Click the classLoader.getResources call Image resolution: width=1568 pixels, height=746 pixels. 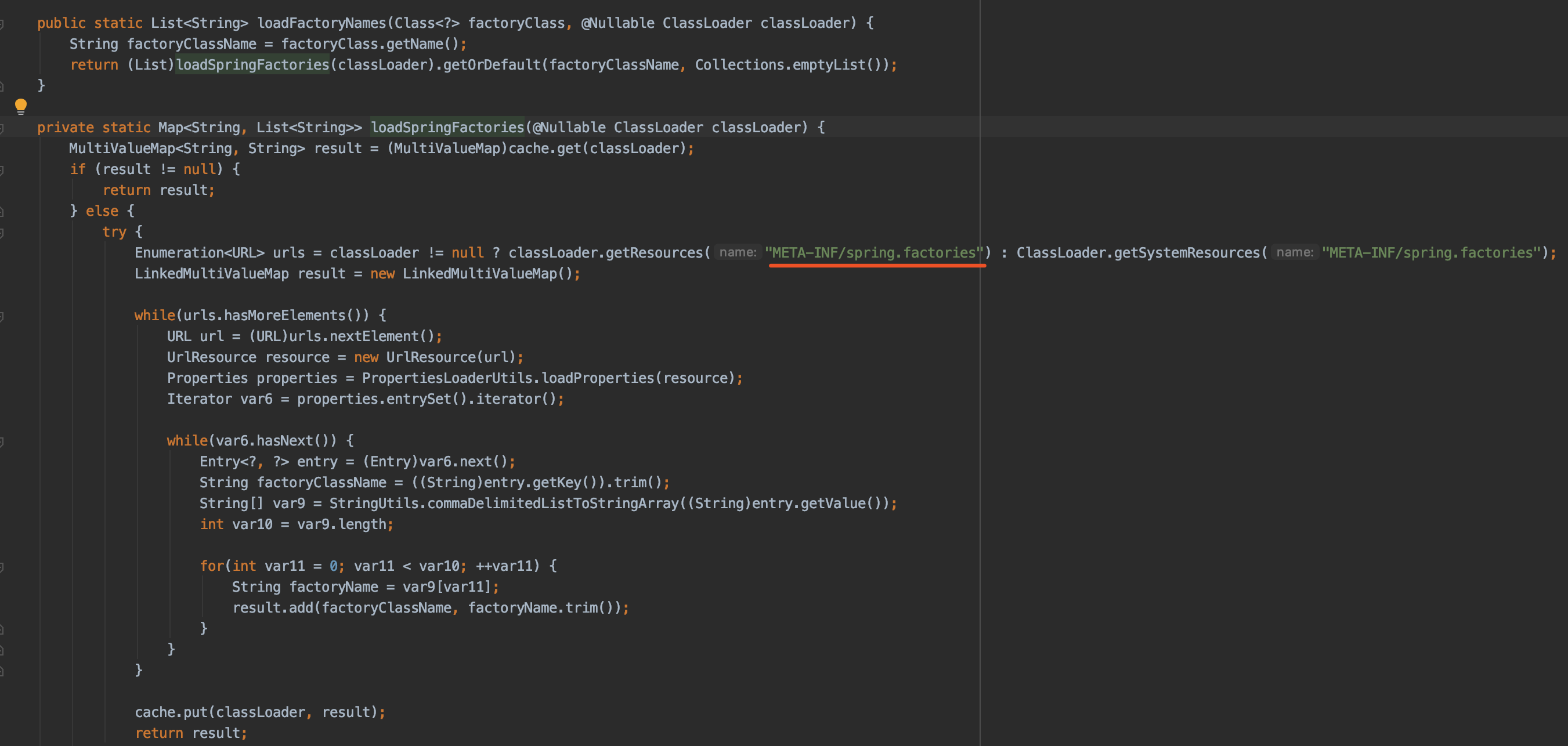pyautogui.click(x=606, y=252)
